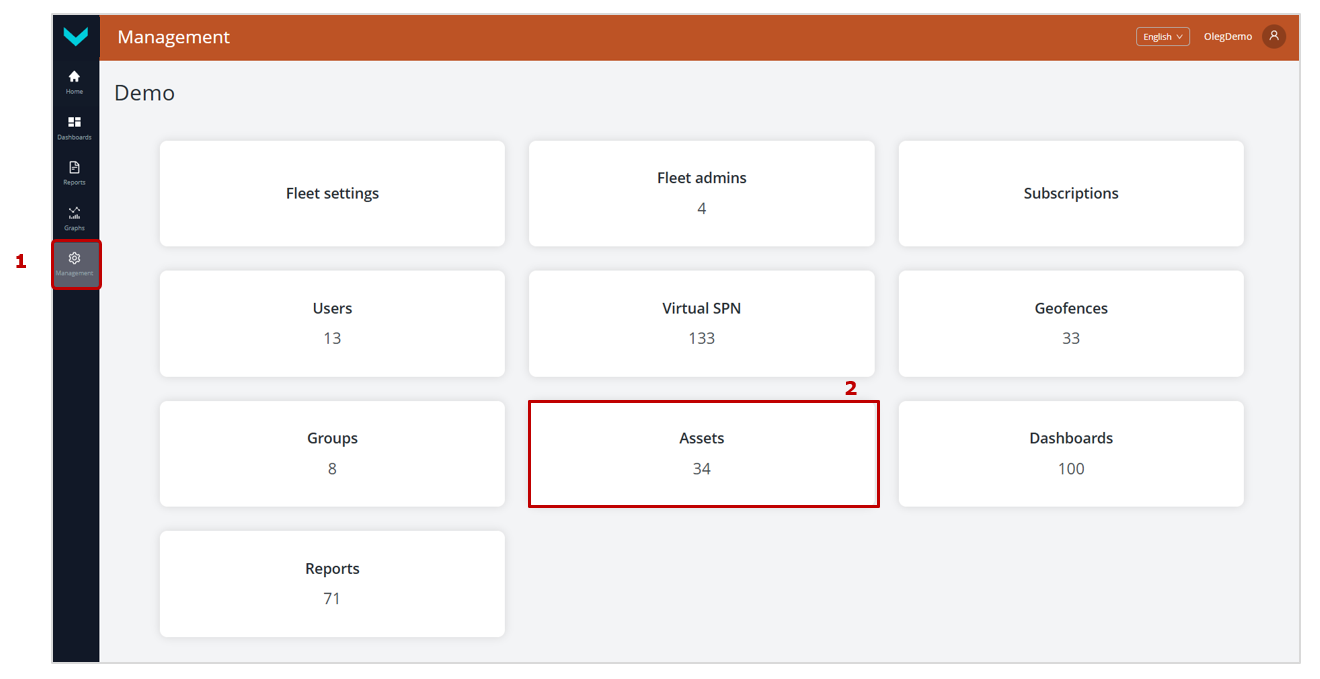Image resolution: width=1320 pixels, height=679 pixels.
Task: Click the teal logo icon in sidebar
Action: [x=75, y=37]
